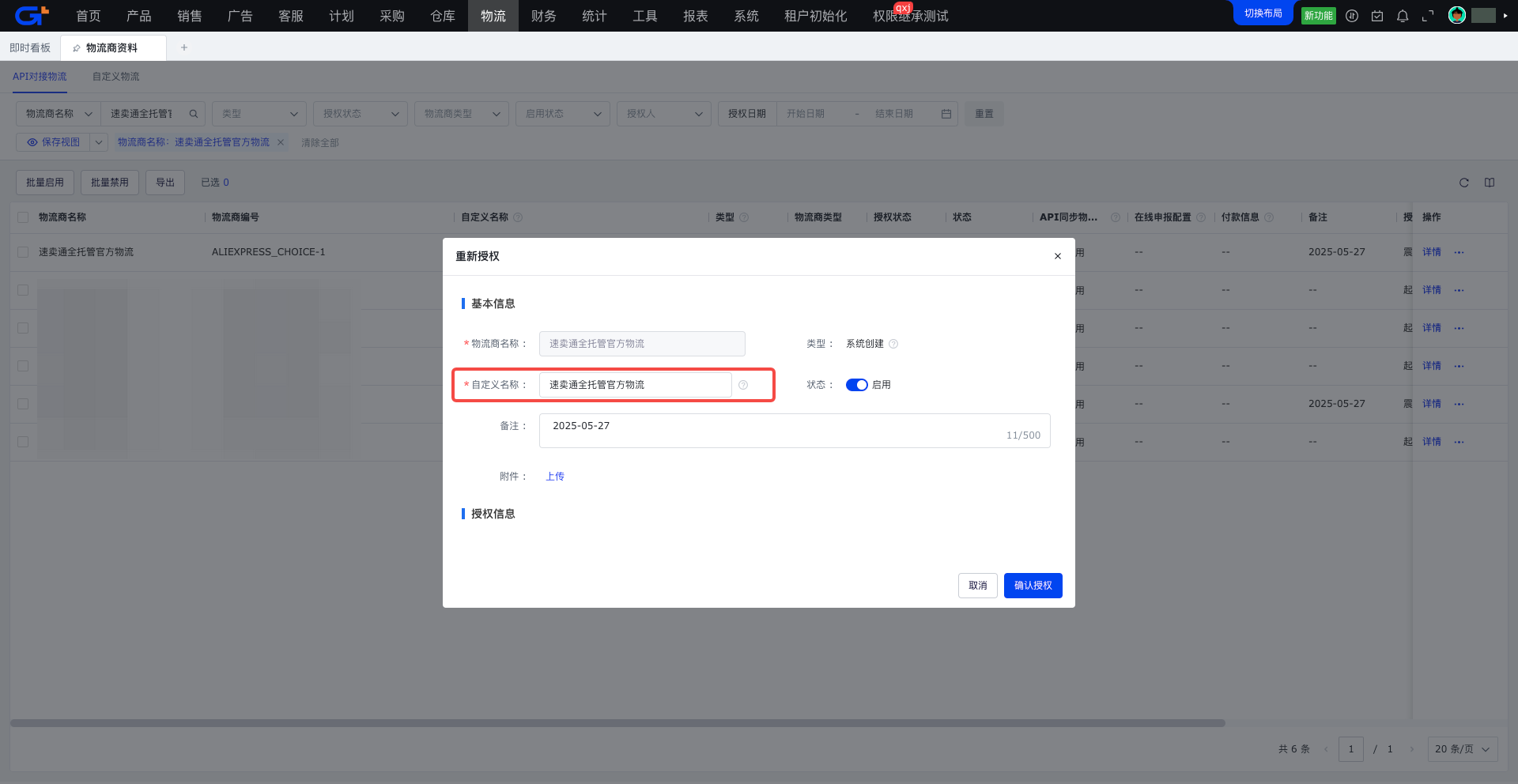Open the notification bell

(1403, 16)
